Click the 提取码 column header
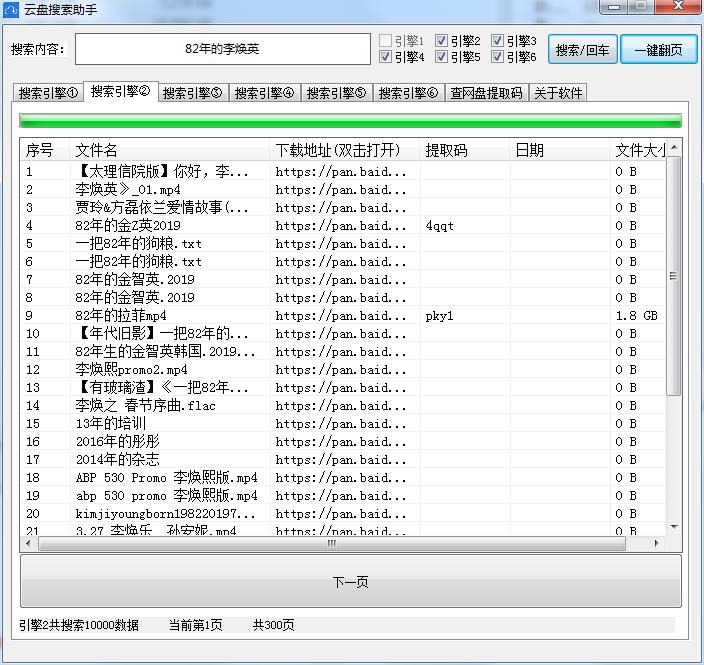704x665 pixels. pos(465,150)
